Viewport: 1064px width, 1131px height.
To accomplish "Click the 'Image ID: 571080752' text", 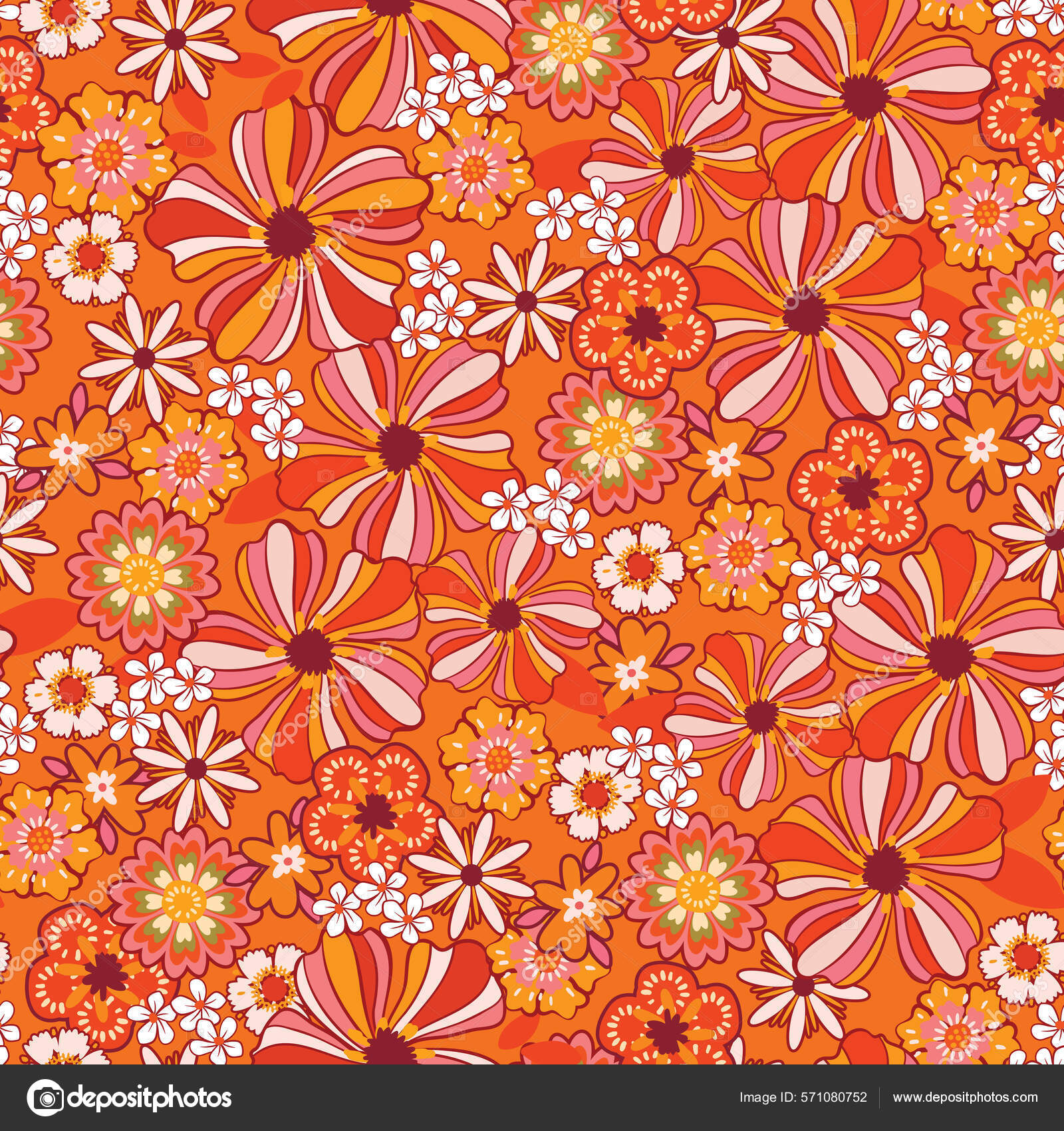I will coord(803,1098).
